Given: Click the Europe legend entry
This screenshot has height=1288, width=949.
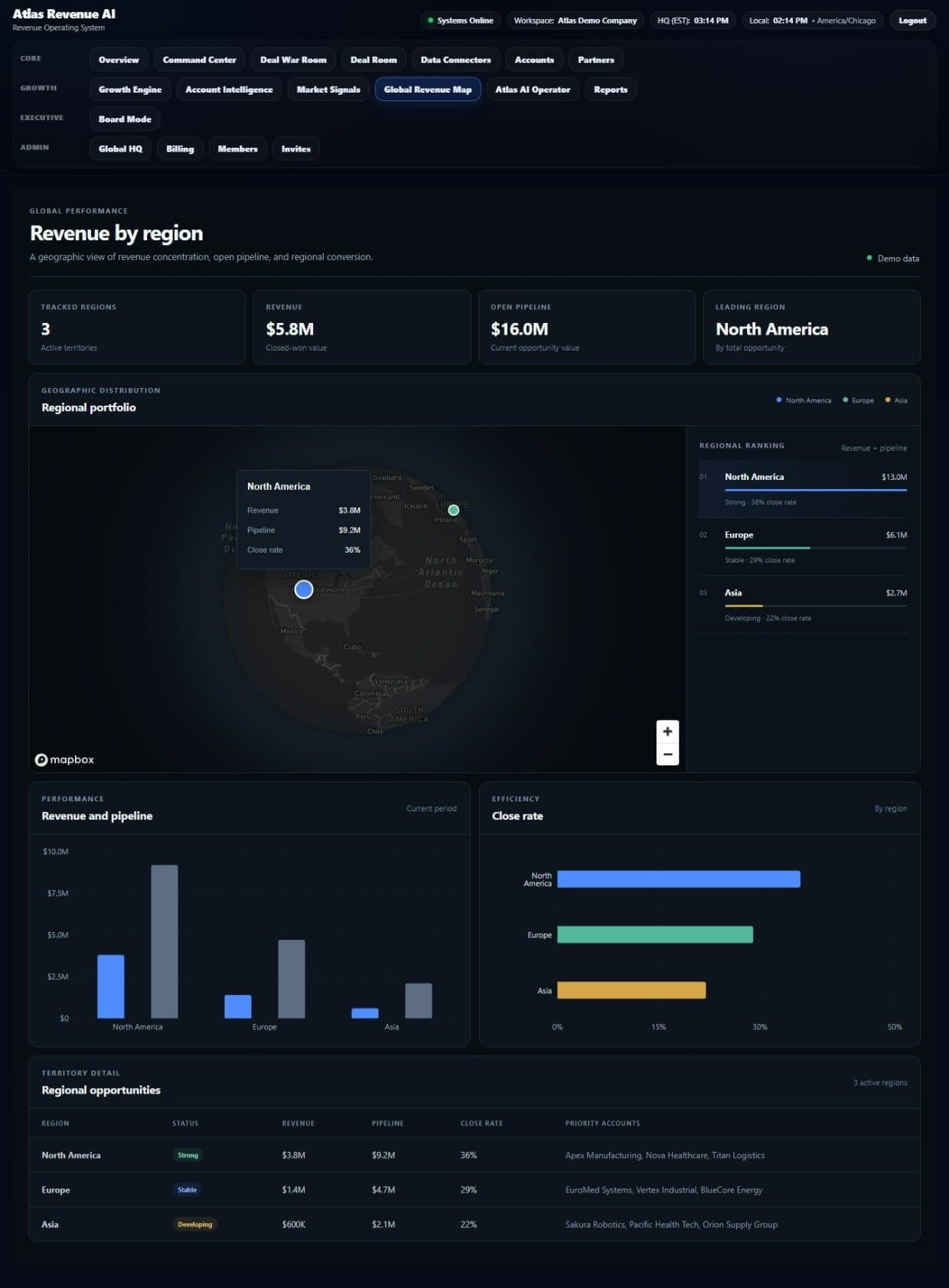Looking at the screenshot, I should click(x=858, y=400).
